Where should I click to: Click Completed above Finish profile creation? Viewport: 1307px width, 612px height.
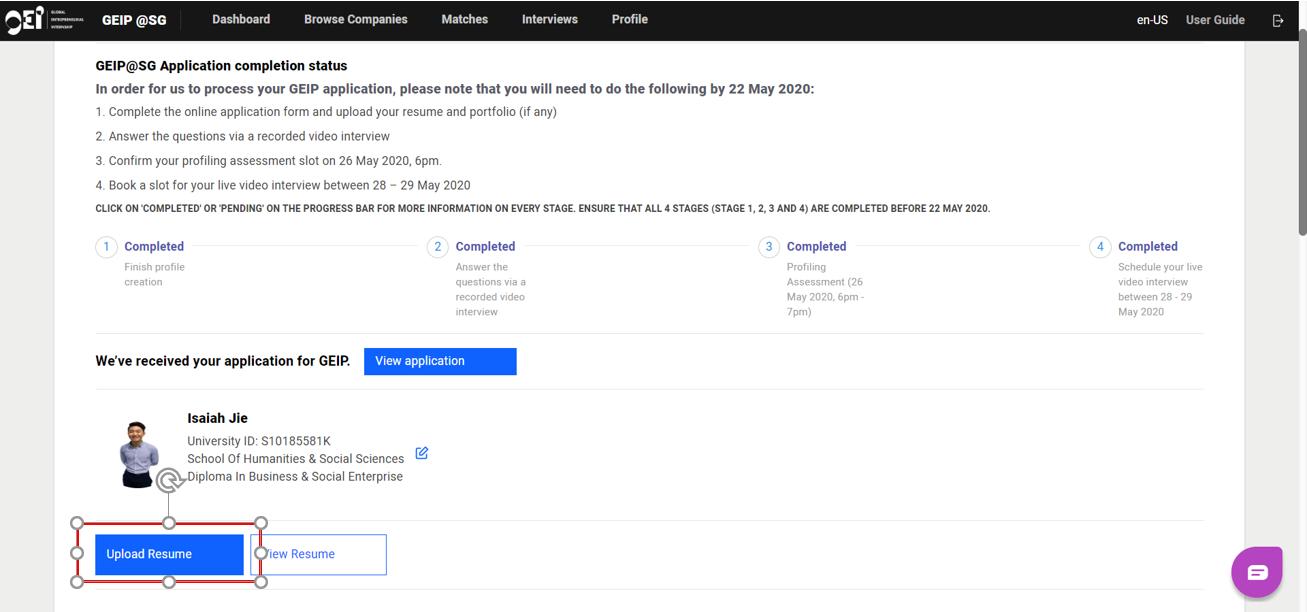pos(154,247)
